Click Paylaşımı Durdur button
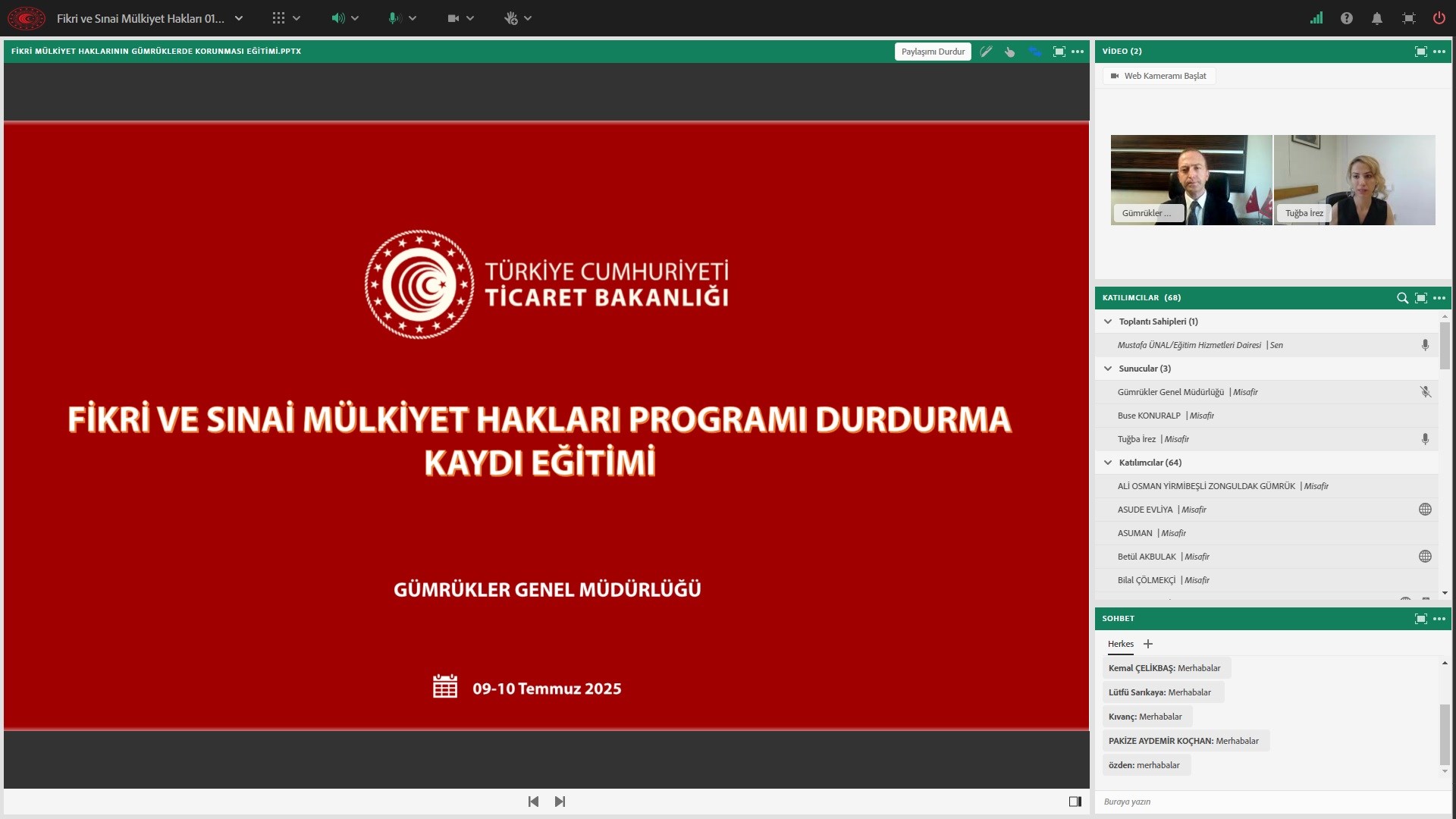 pos(933,52)
